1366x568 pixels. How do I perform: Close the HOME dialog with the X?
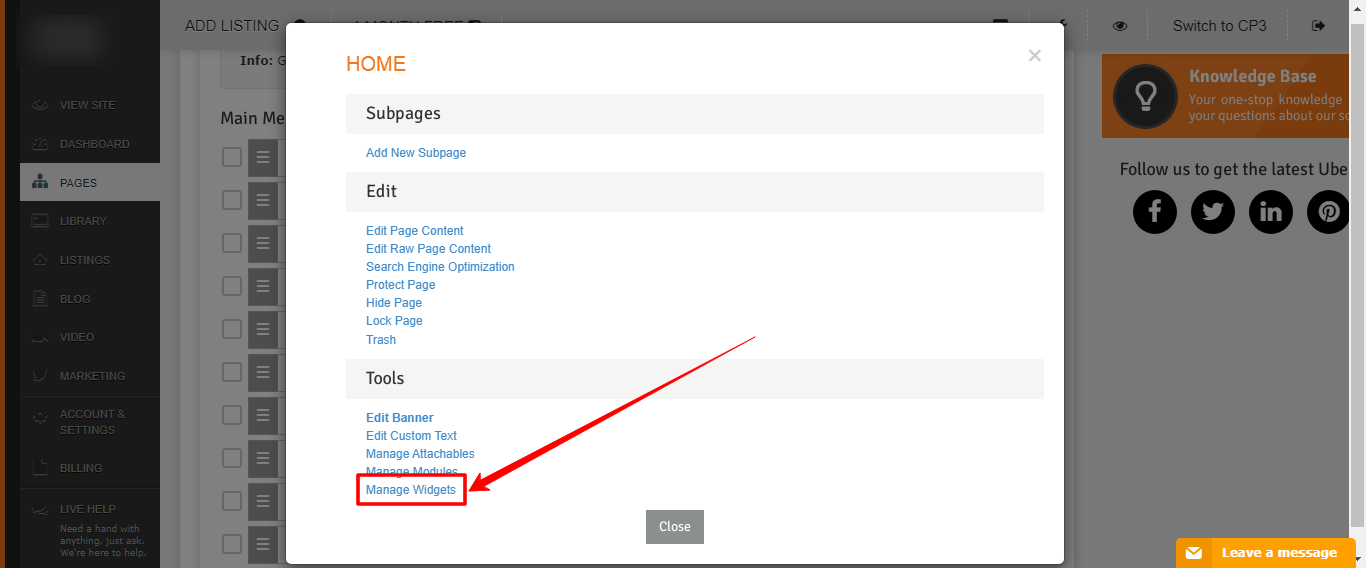point(1034,56)
